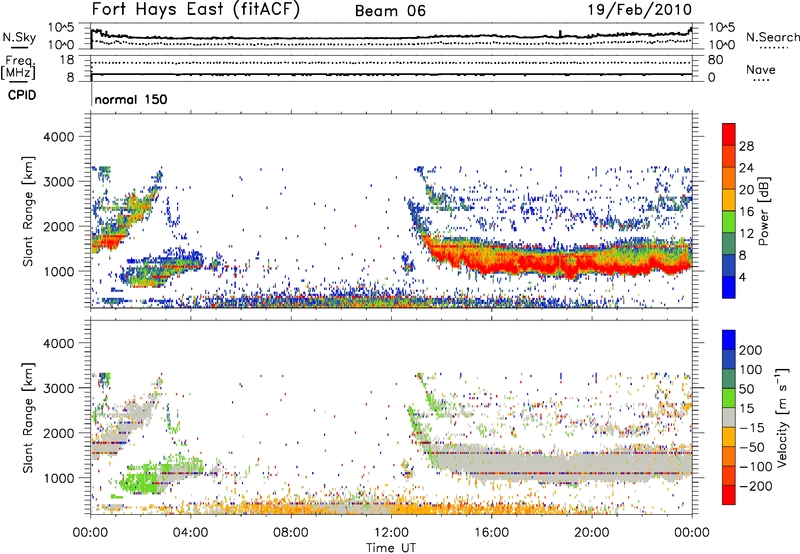Image resolution: width=800 pixels, height=554 pixels.
Task: Click the red bottom of the velocity colorbar
Action: (729, 495)
